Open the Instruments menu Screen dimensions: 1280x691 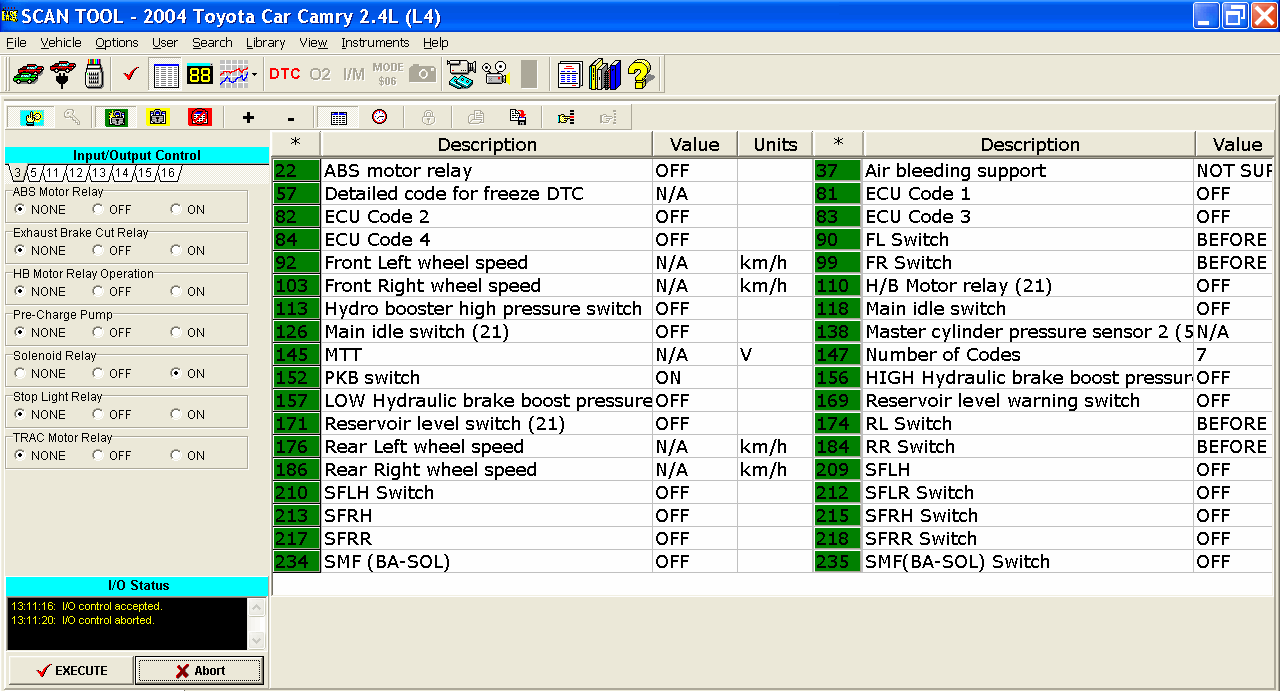pos(375,43)
